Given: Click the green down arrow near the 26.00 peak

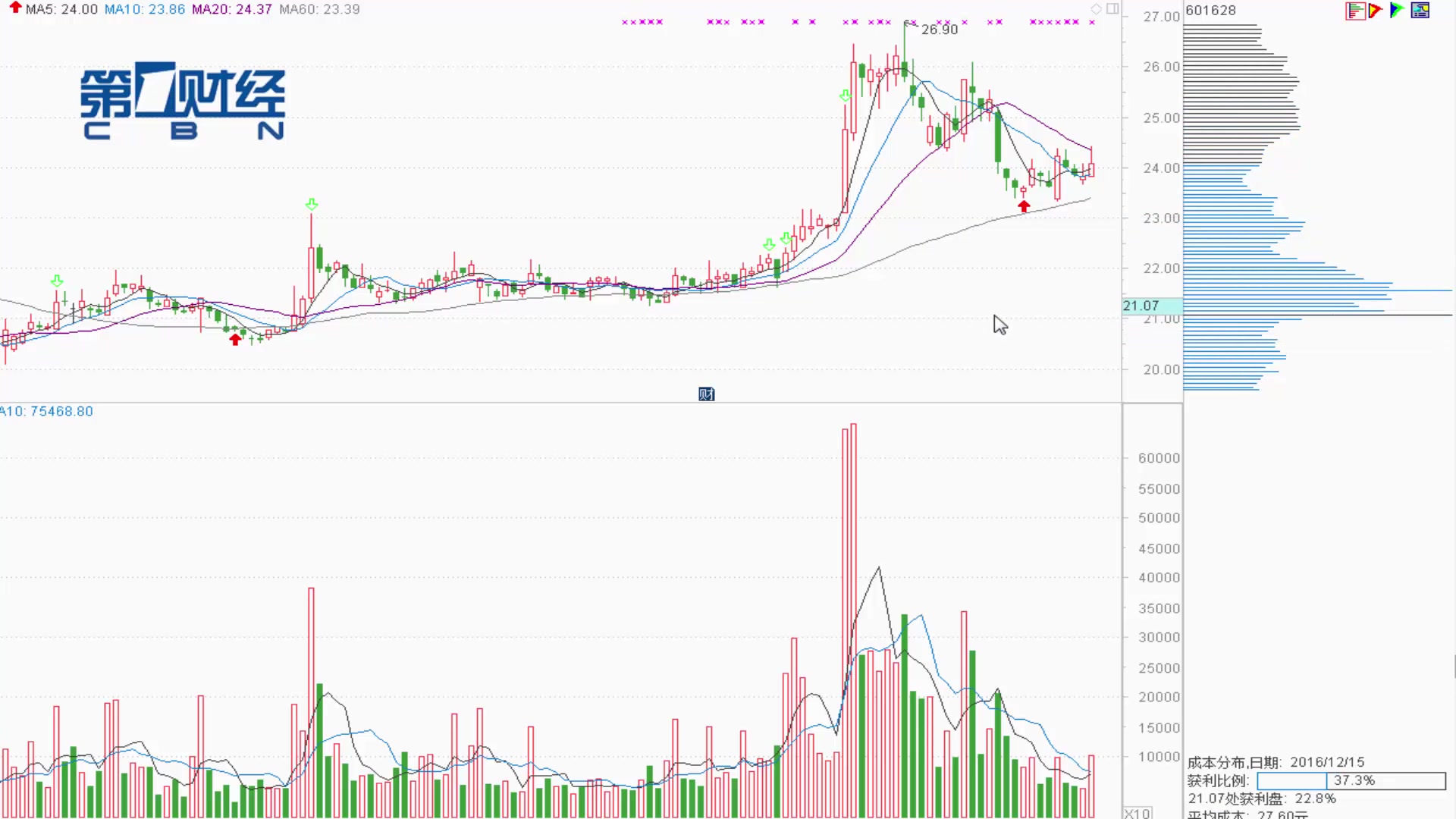Looking at the screenshot, I should tap(846, 96).
